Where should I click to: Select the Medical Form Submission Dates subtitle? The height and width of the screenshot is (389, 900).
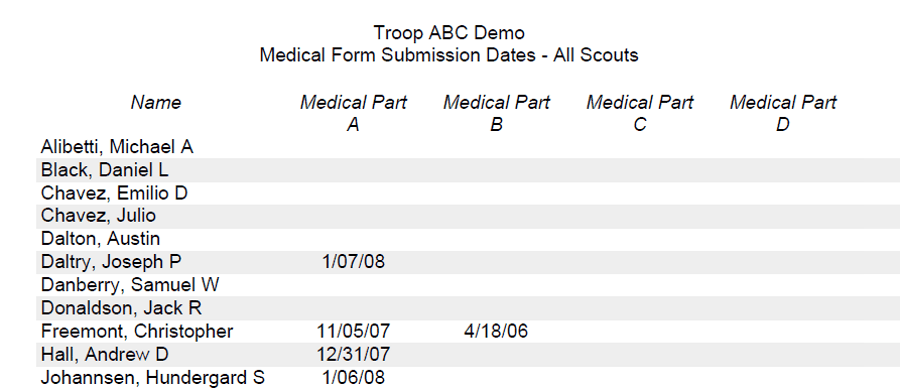coord(449,55)
